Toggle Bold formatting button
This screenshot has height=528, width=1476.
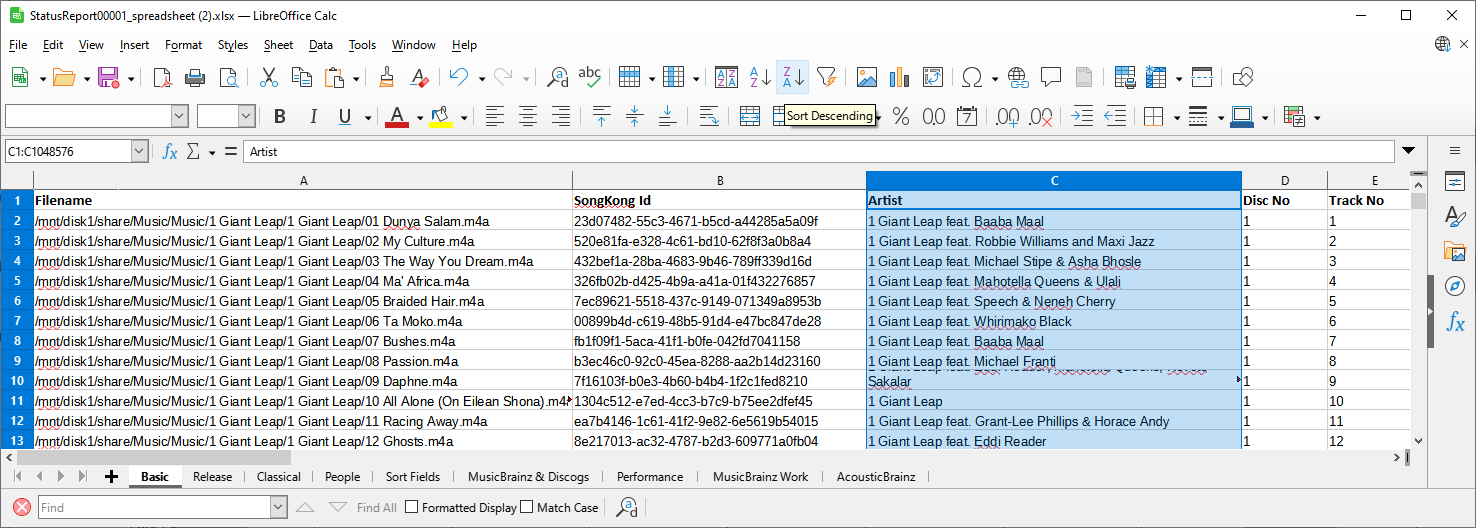280,117
